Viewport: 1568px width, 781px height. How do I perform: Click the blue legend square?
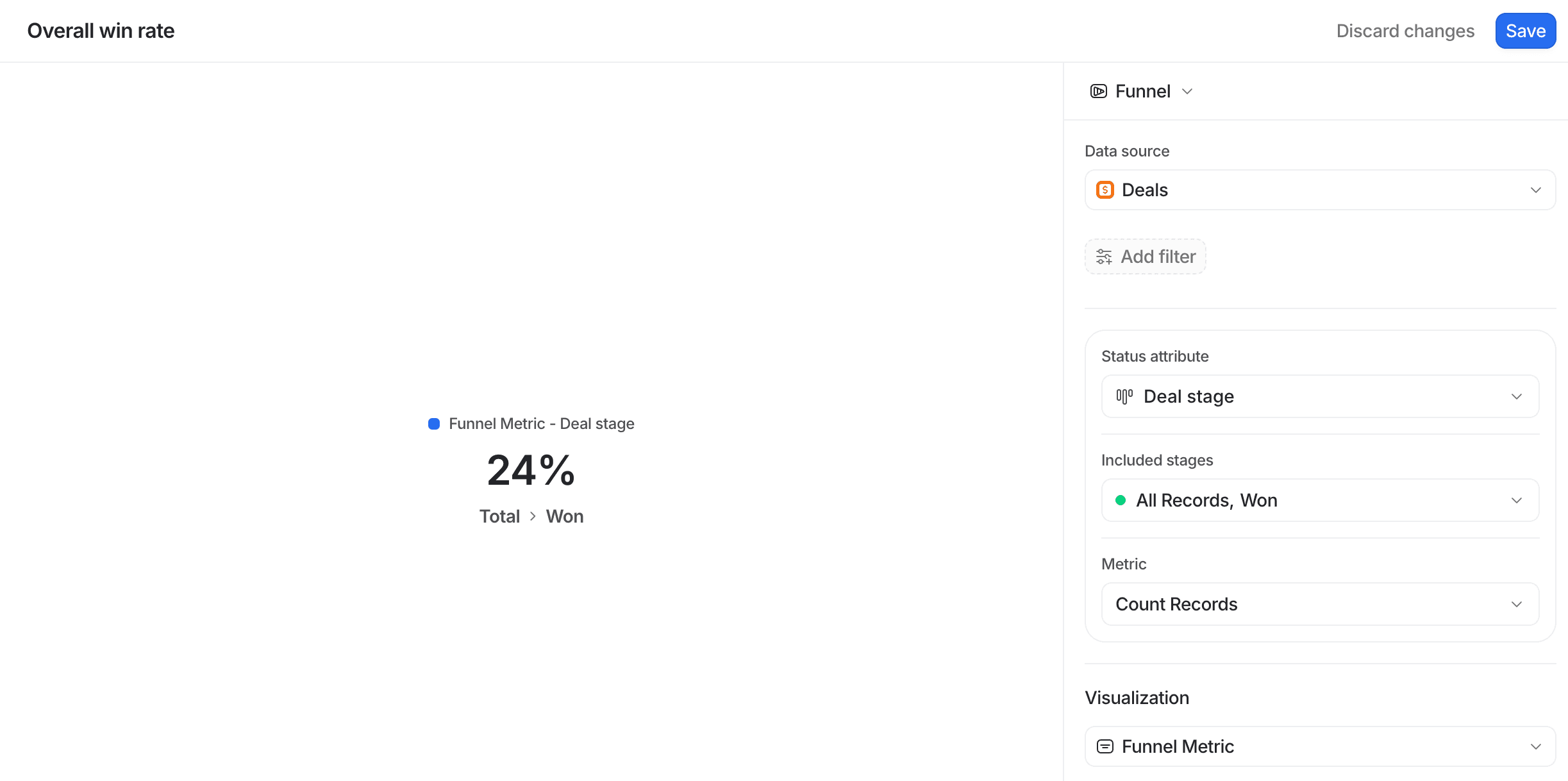(x=434, y=424)
